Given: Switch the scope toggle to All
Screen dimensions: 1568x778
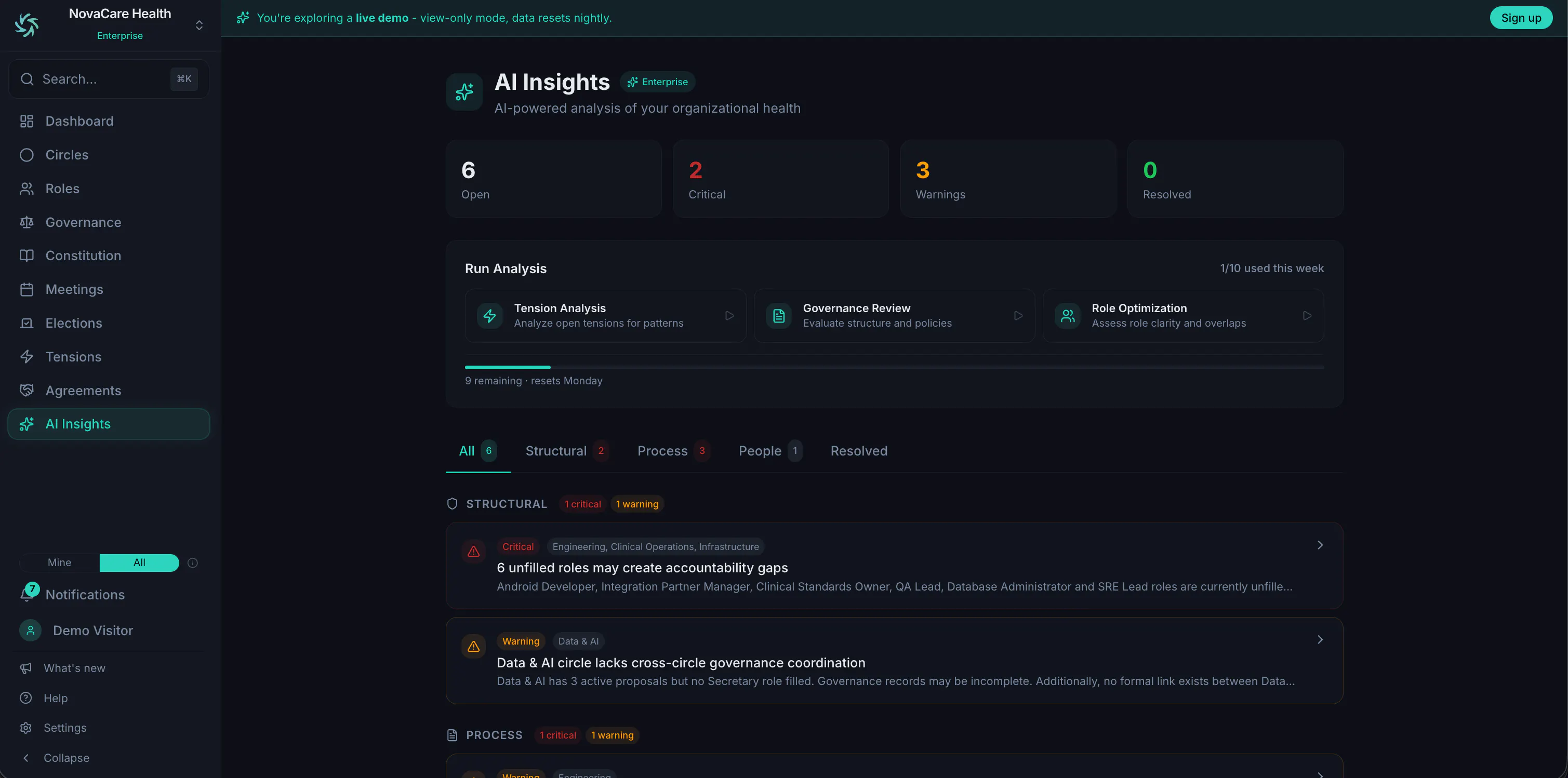Looking at the screenshot, I should (139, 562).
